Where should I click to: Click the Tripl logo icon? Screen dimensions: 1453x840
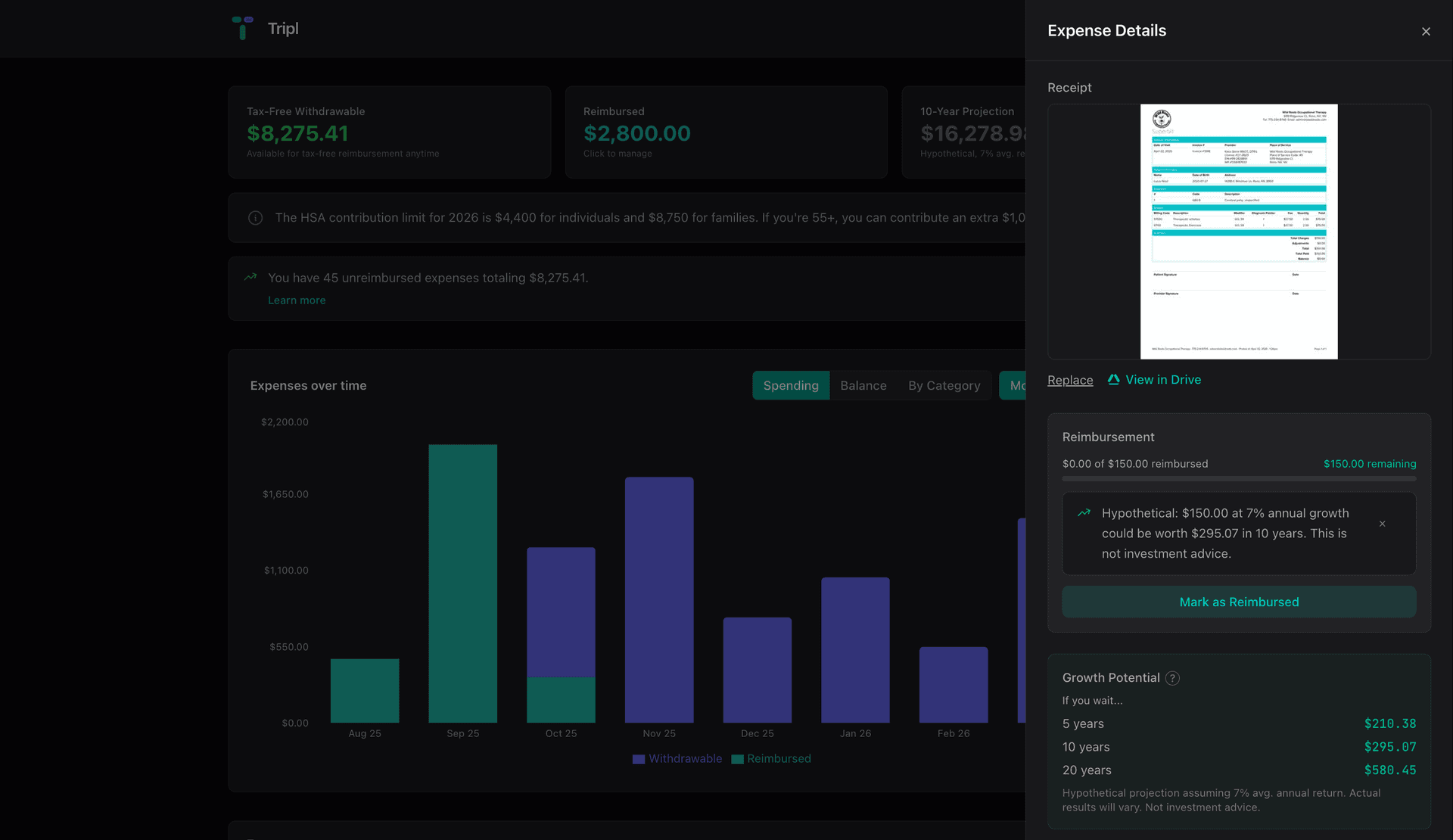pyautogui.click(x=242, y=28)
